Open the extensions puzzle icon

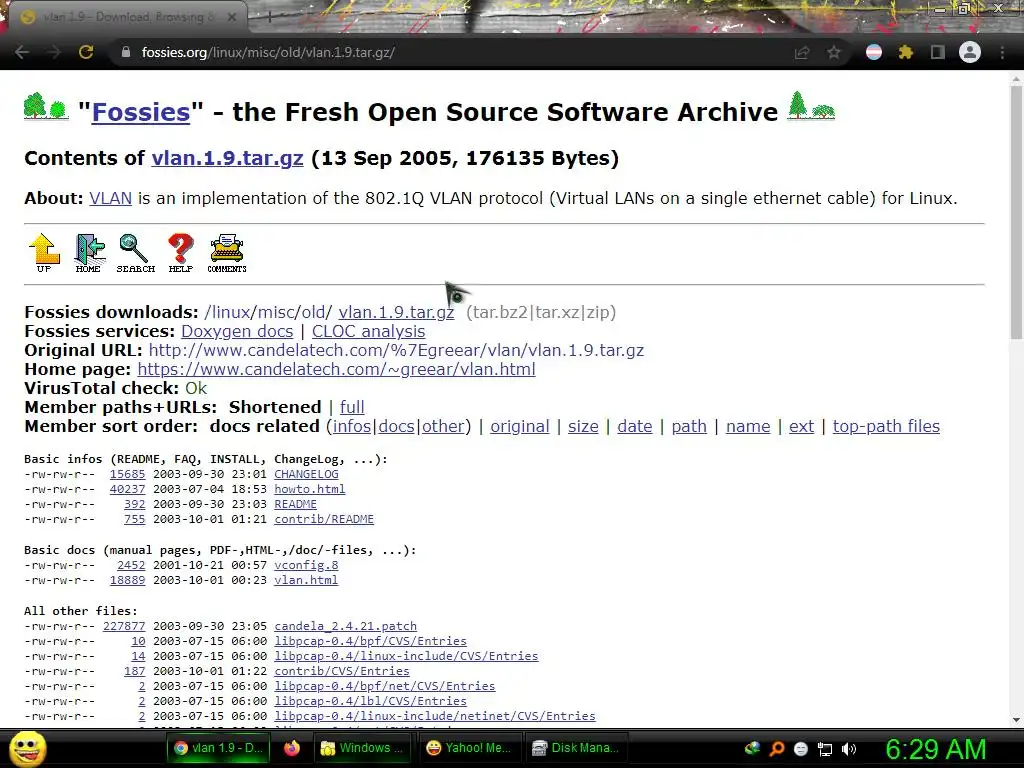pos(906,52)
